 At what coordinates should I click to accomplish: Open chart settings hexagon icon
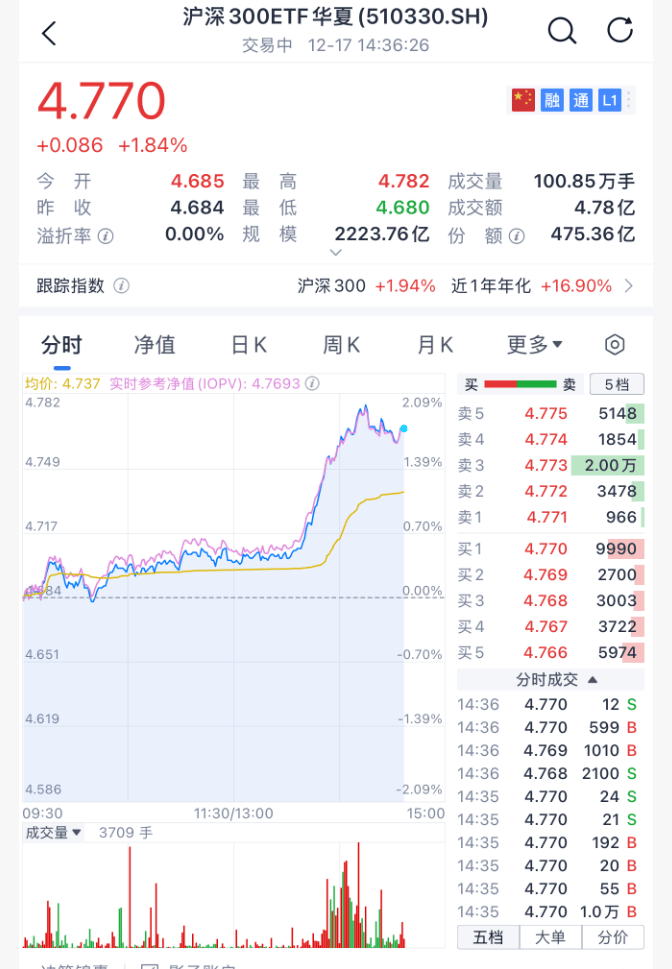tap(615, 345)
